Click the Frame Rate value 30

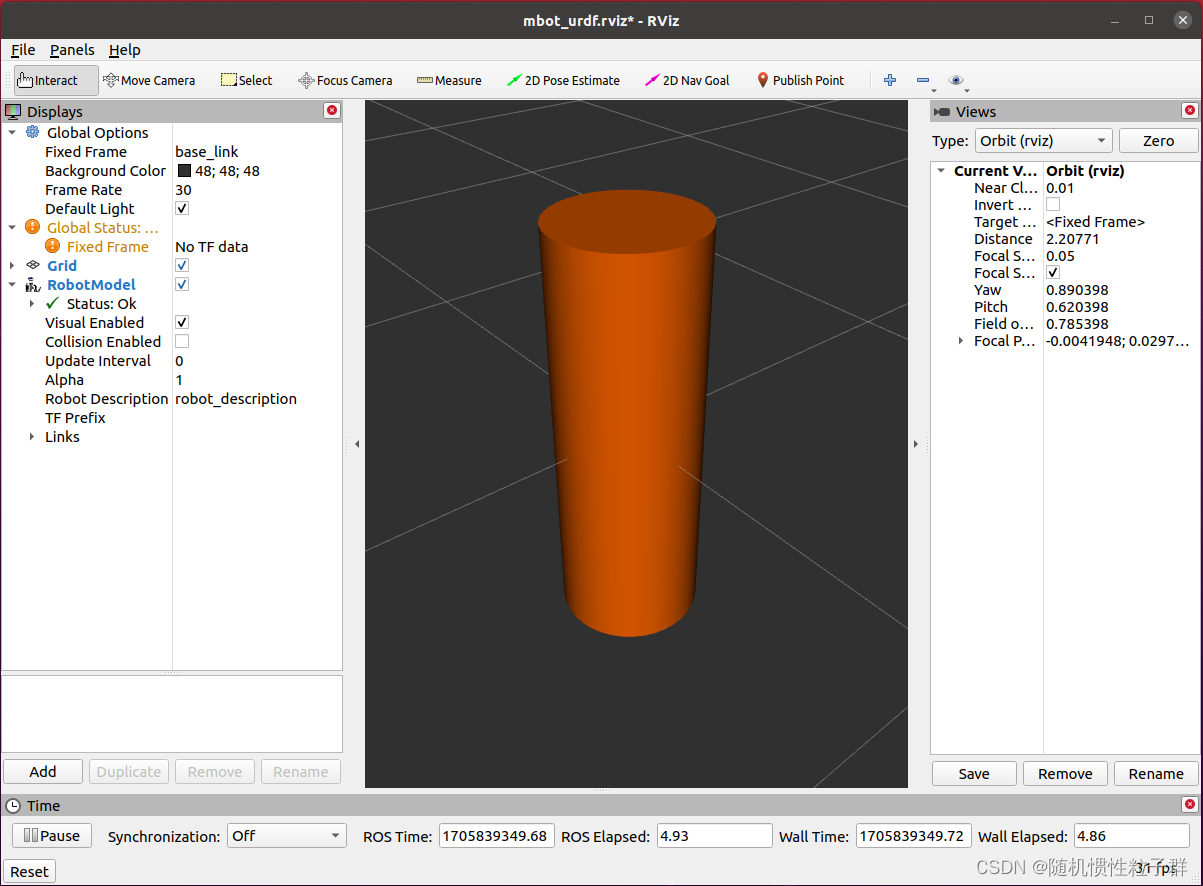click(183, 190)
